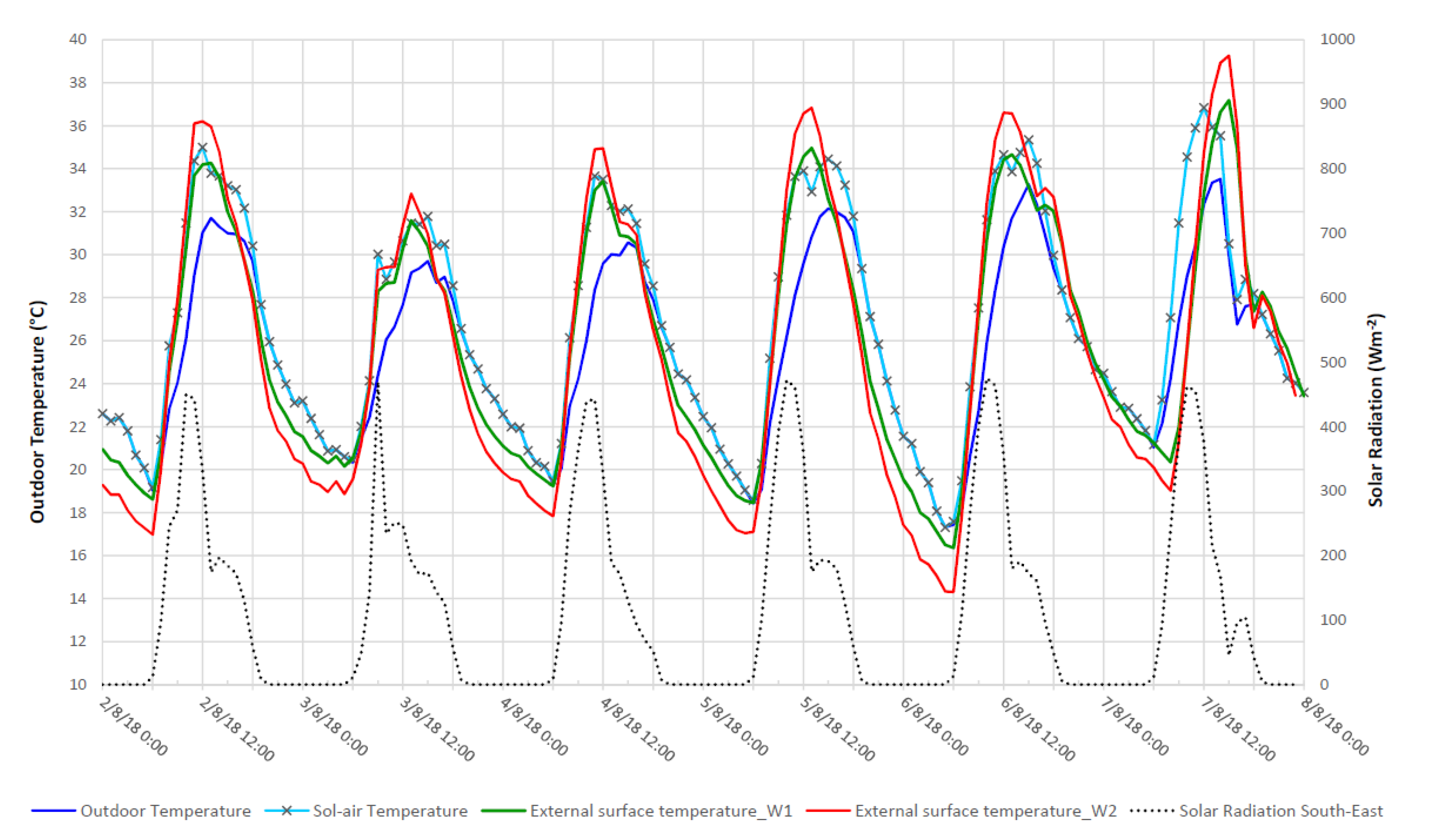Click the cyan Sol-air legend cross marker
Screen dimensions: 1430x840
pyautogui.click(x=287, y=811)
